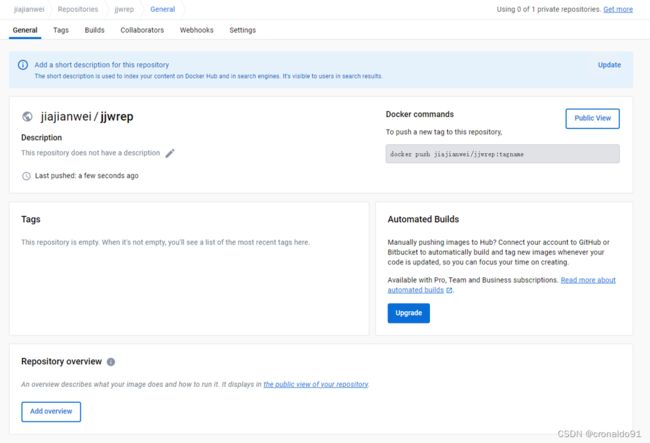Click the globe public repository icon
650x443 pixels.
coord(27,117)
